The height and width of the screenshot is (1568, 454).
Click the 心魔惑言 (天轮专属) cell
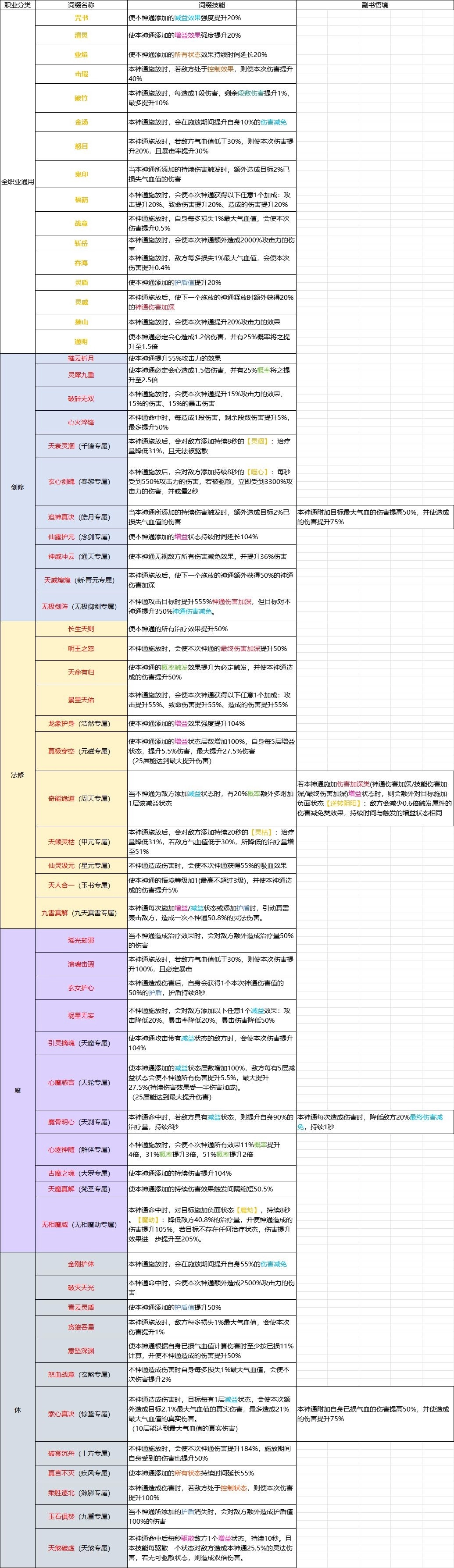click(81, 1082)
